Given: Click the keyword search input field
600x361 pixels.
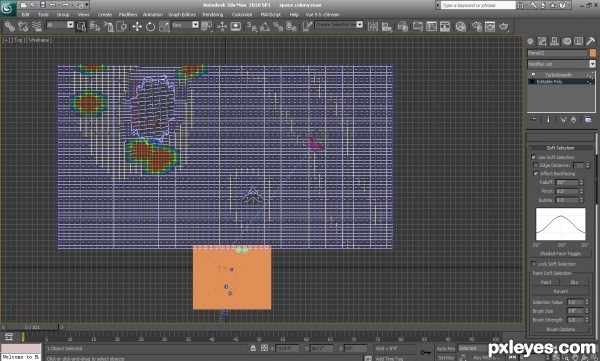Looking at the screenshot, I should point(478,5).
